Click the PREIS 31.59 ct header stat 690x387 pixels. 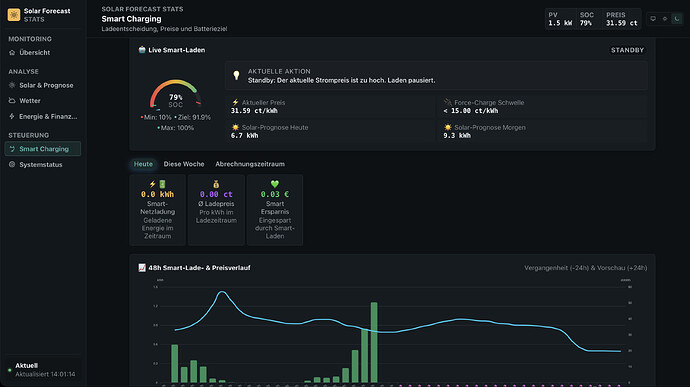[621, 19]
